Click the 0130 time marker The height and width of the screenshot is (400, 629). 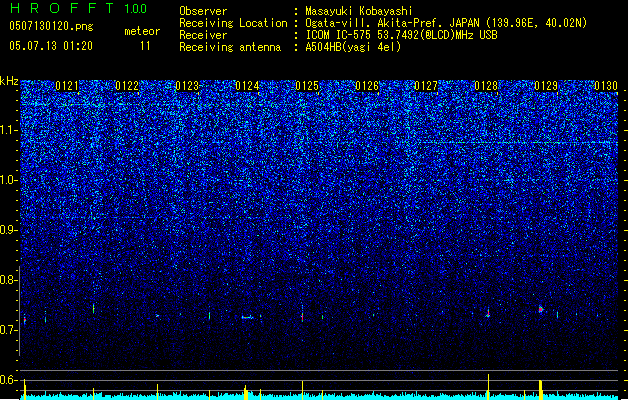pyautogui.click(x=606, y=86)
